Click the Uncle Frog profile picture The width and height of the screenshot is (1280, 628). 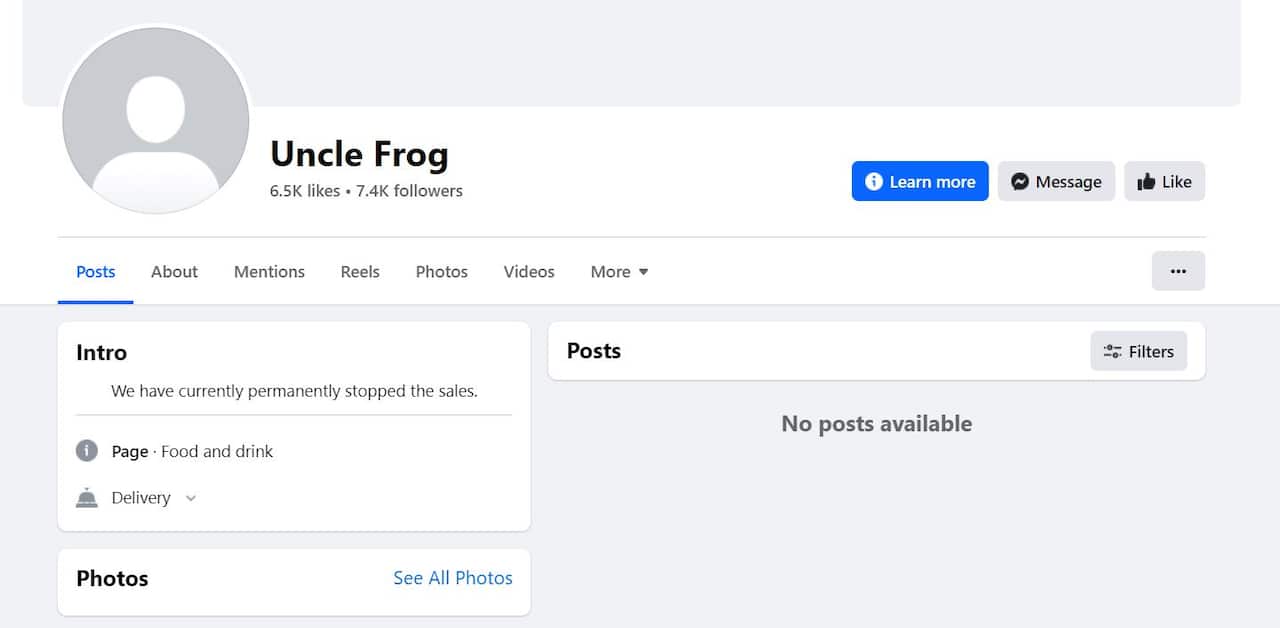[x=156, y=120]
